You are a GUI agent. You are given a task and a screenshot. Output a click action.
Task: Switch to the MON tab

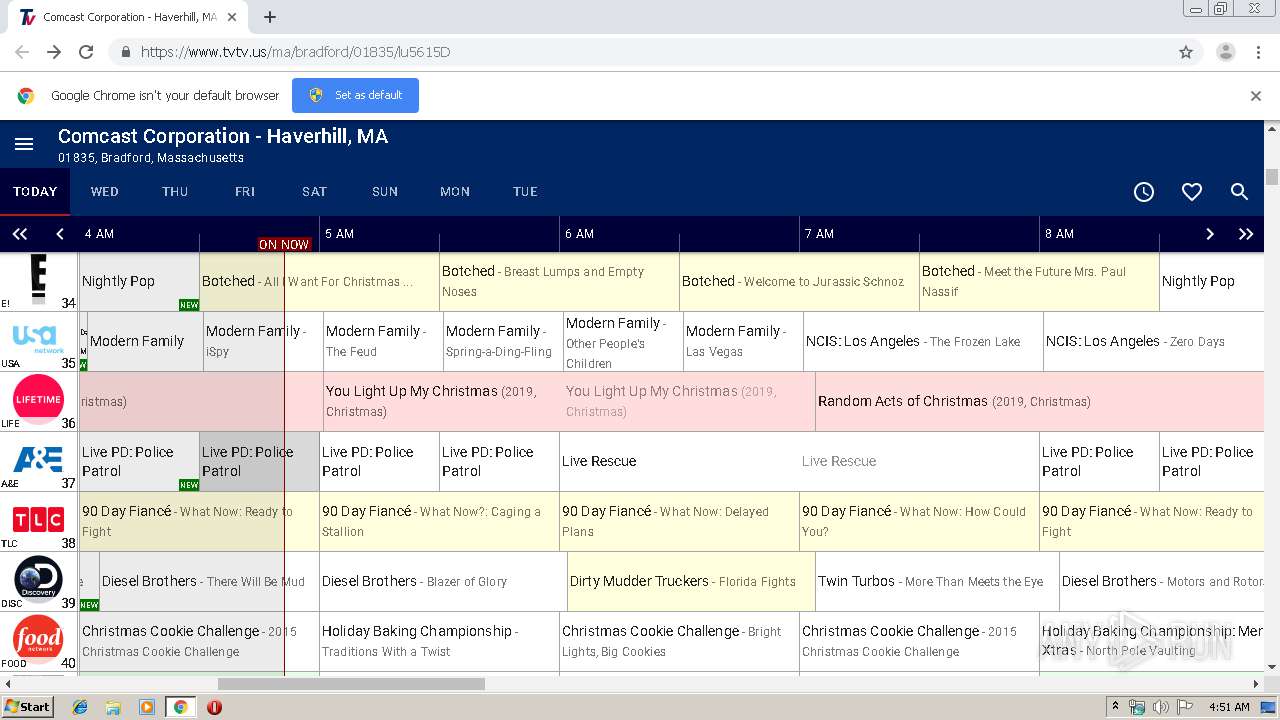pyautogui.click(x=455, y=192)
